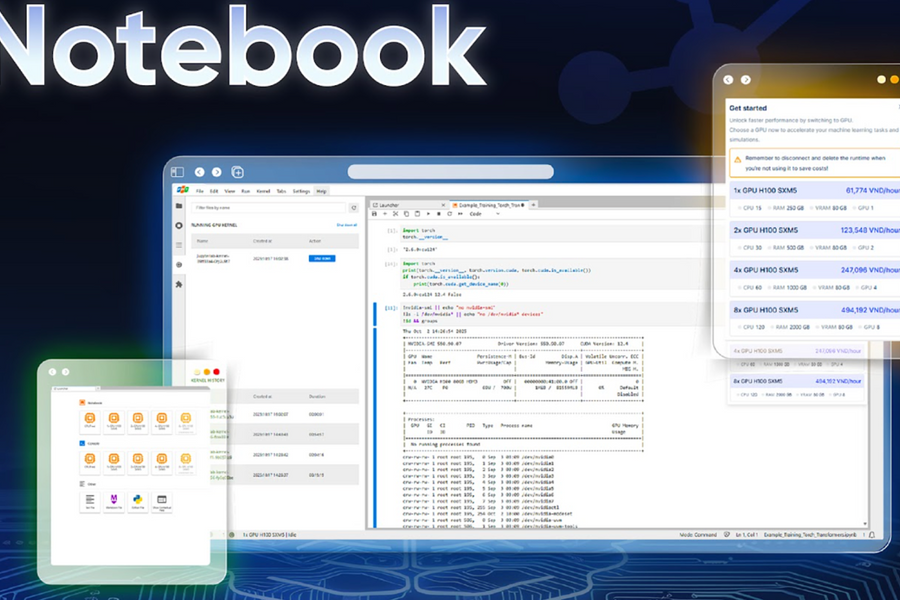
Task: Open the extension manager puzzle icon
Action: (179, 284)
